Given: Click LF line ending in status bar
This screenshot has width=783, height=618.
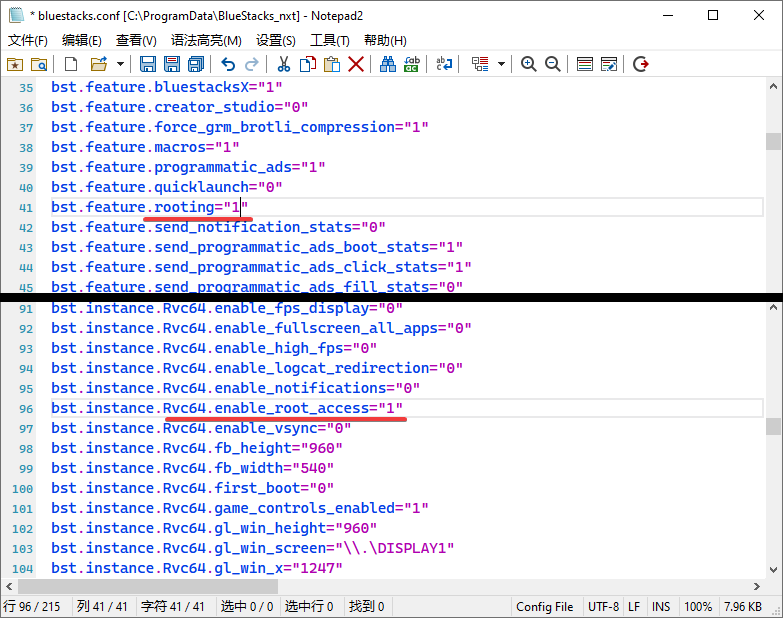Looking at the screenshot, I should (x=634, y=607).
